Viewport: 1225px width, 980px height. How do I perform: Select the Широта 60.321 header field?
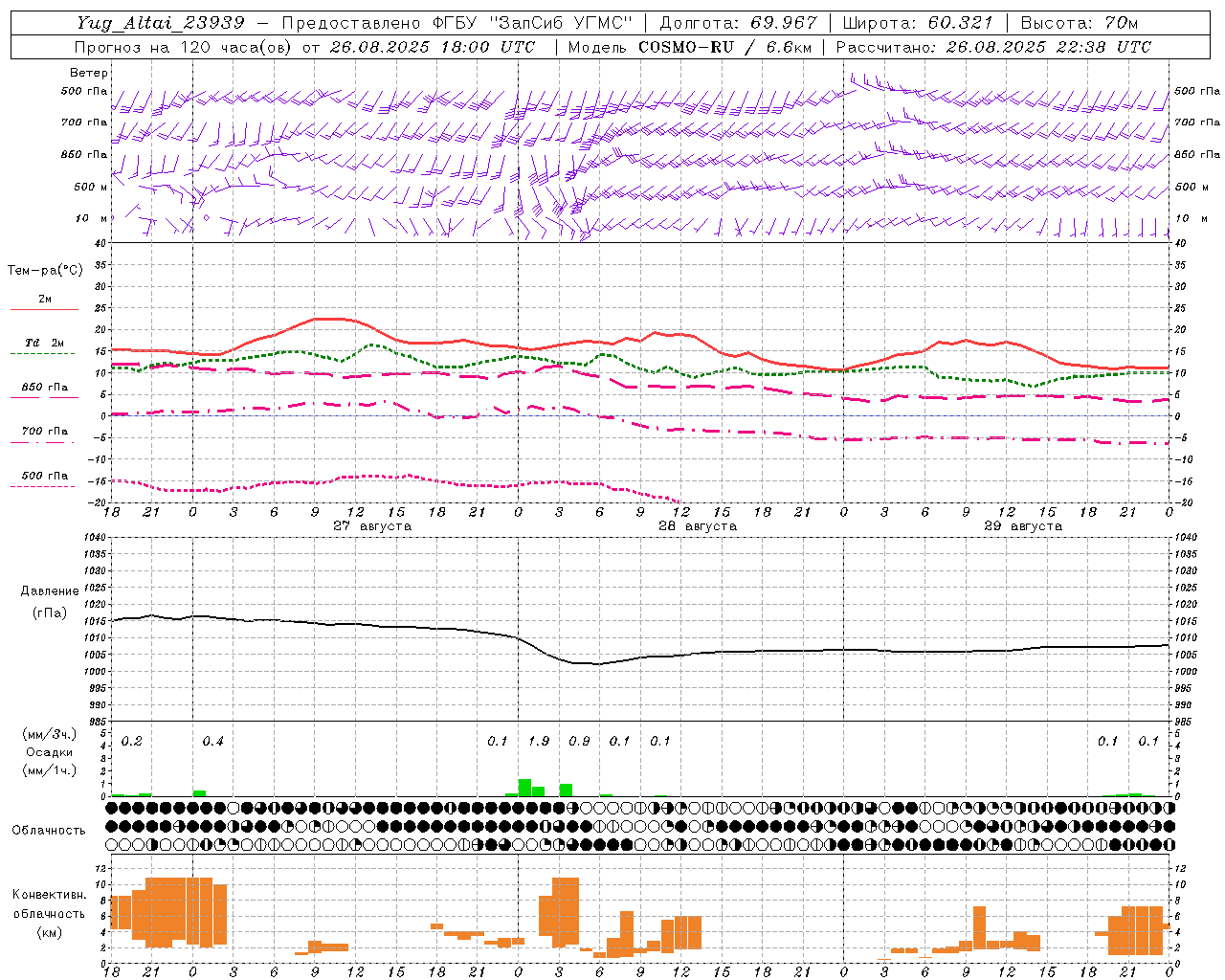coord(918,23)
